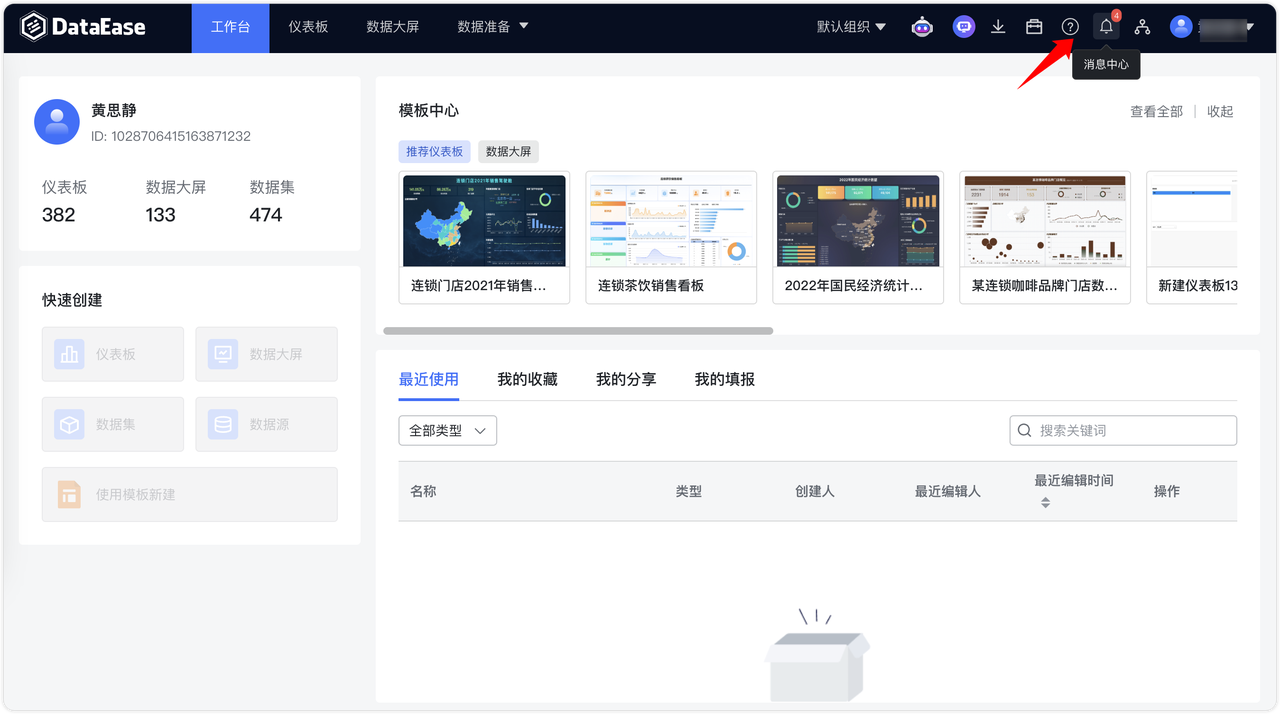1280x714 pixels.
Task: Collapse templates via the 收起 link
Action: click(1220, 111)
